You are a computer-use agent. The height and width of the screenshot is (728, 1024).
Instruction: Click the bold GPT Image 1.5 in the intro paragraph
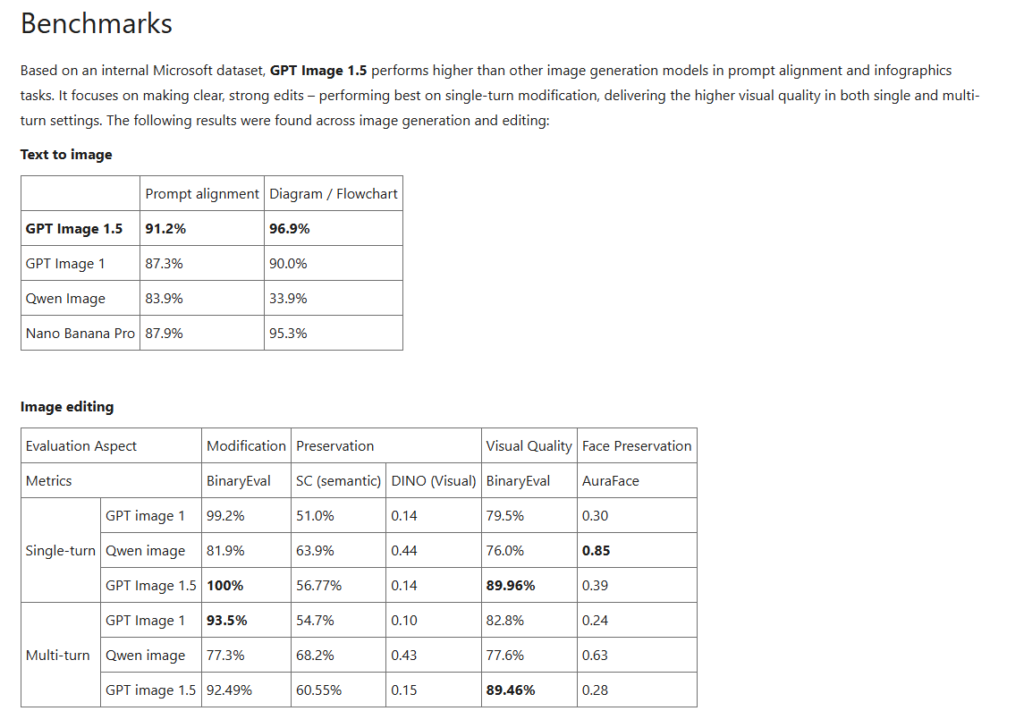tap(316, 71)
